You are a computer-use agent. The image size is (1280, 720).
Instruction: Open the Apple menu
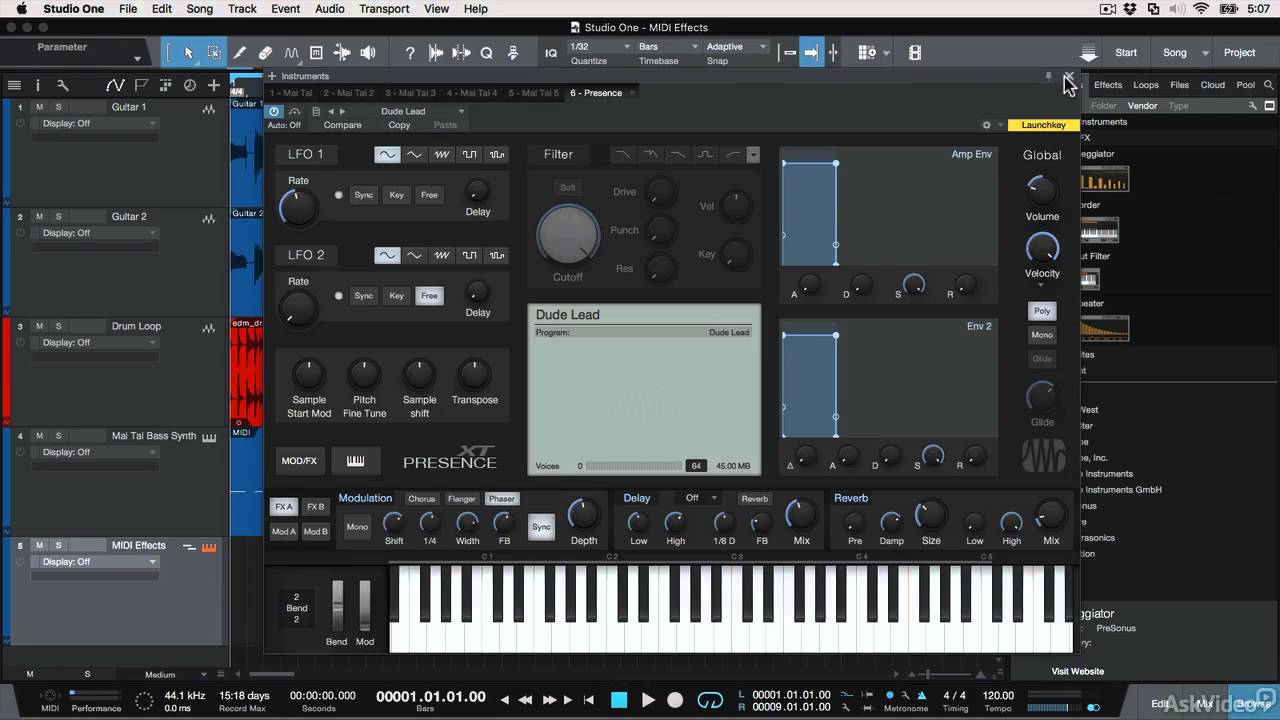(x=20, y=9)
